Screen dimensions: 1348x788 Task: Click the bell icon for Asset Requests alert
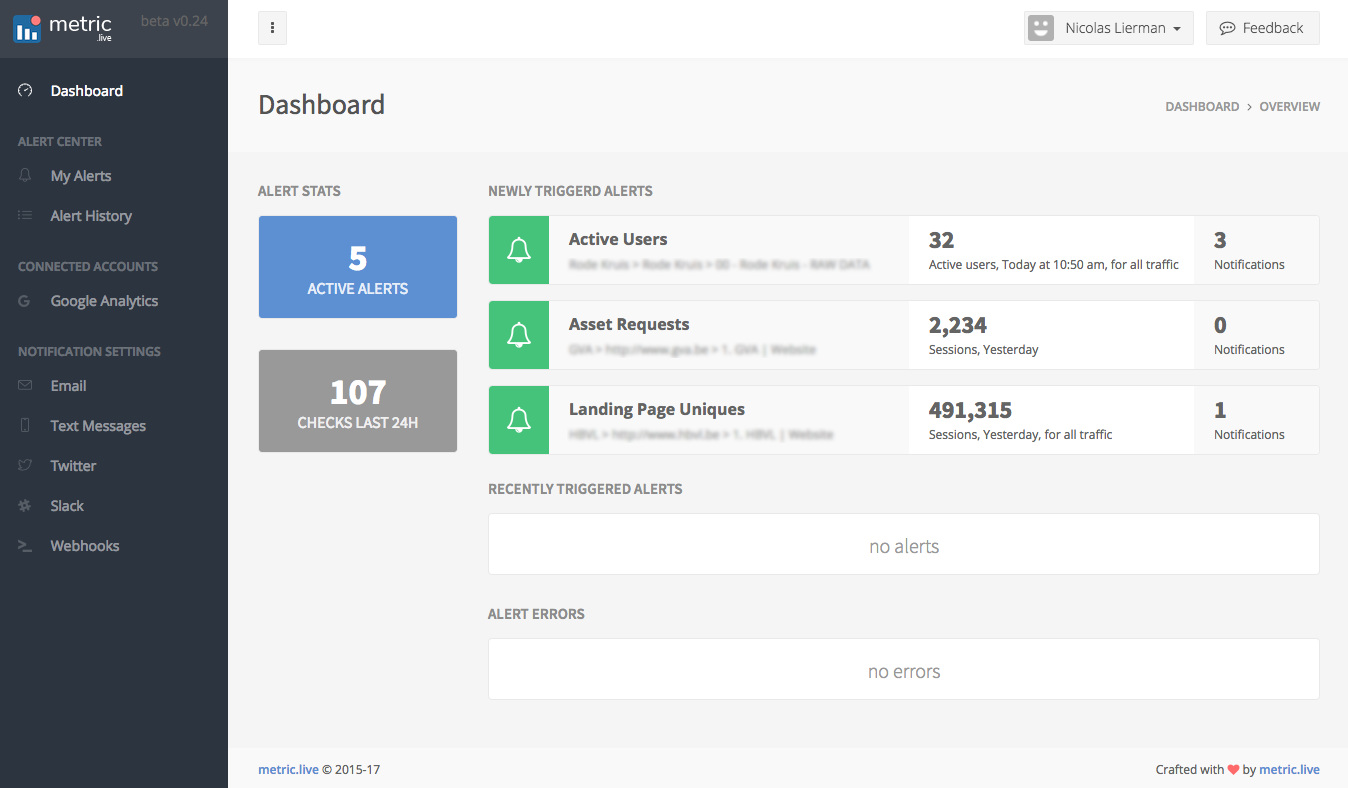519,335
